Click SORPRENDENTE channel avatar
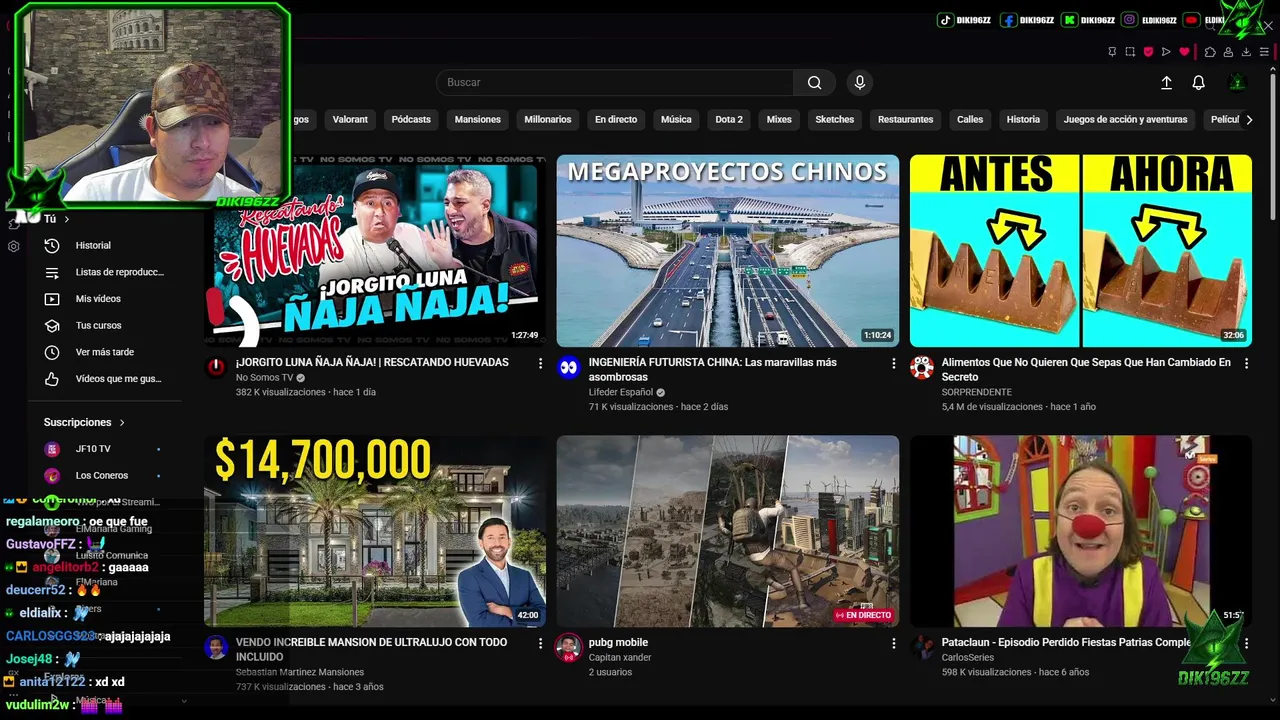1280x720 pixels. [922, 367]
